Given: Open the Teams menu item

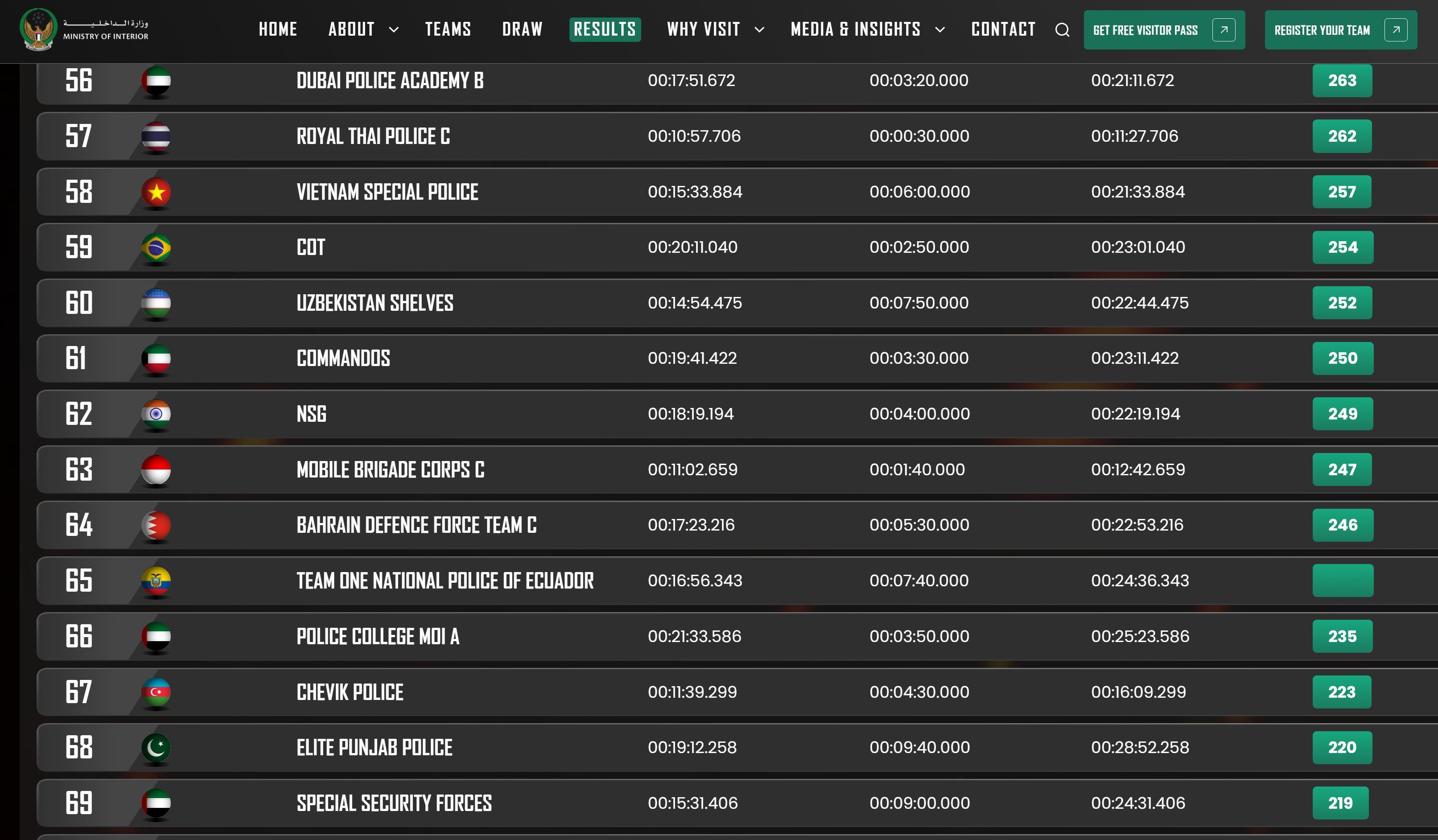Looking at the screenshot, I should click(x=448, y=30).
